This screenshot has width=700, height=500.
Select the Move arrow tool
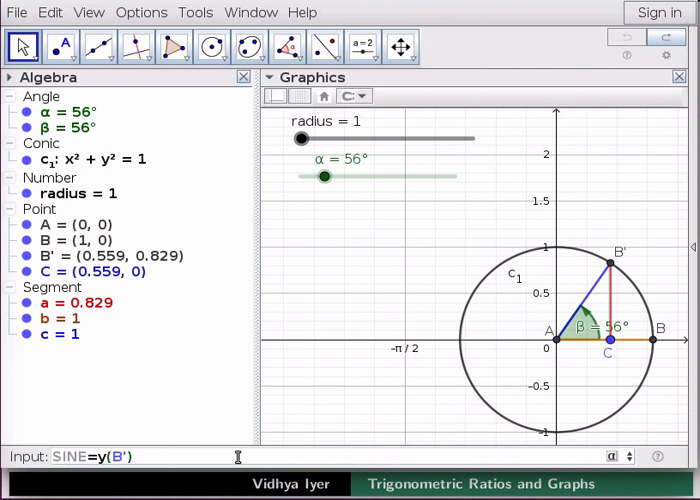pos(24,46)
